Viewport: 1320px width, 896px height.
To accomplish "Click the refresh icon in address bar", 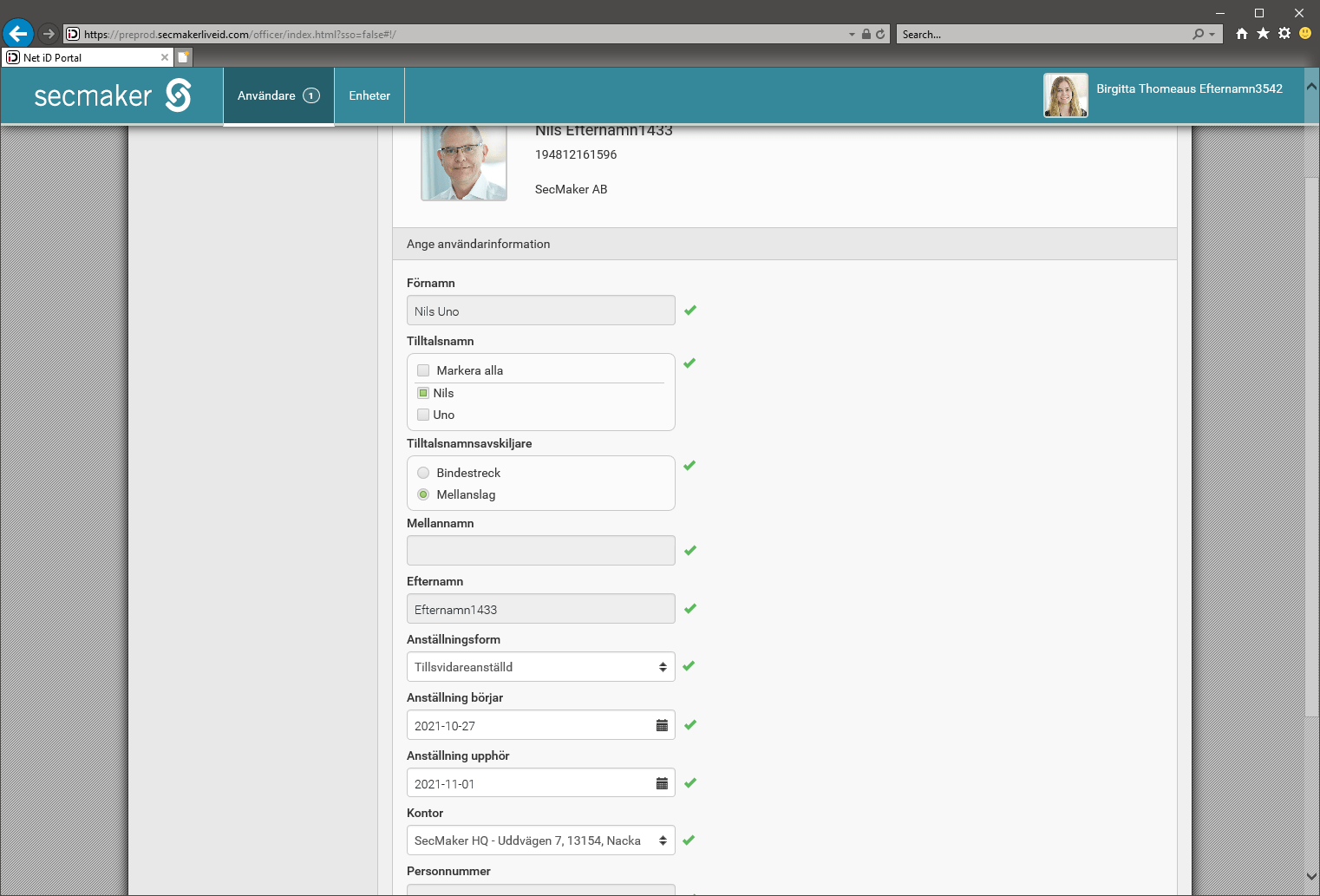I will click(x=880, y=35).
